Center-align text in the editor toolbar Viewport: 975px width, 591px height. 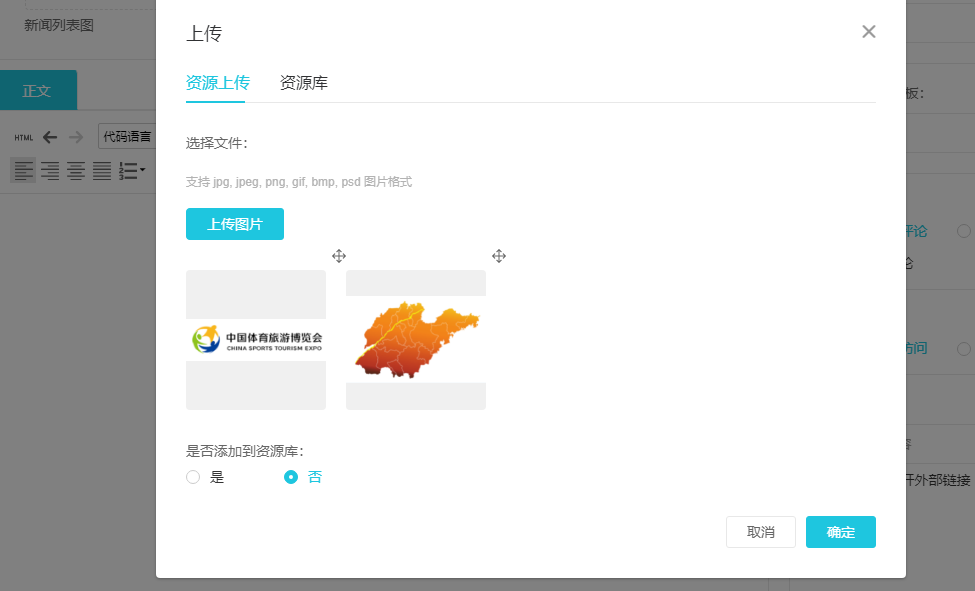pyautogui.click(x=76, y=170)
